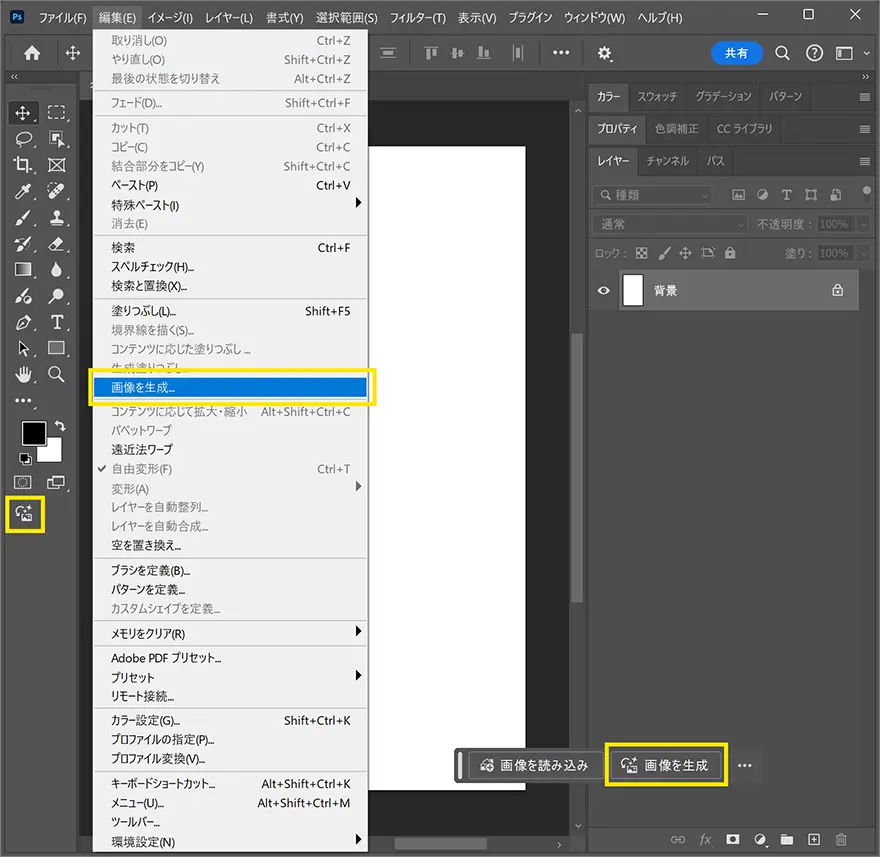Select the Blur tool
Screen dimensions: 880x857
(x=56, y=270)
